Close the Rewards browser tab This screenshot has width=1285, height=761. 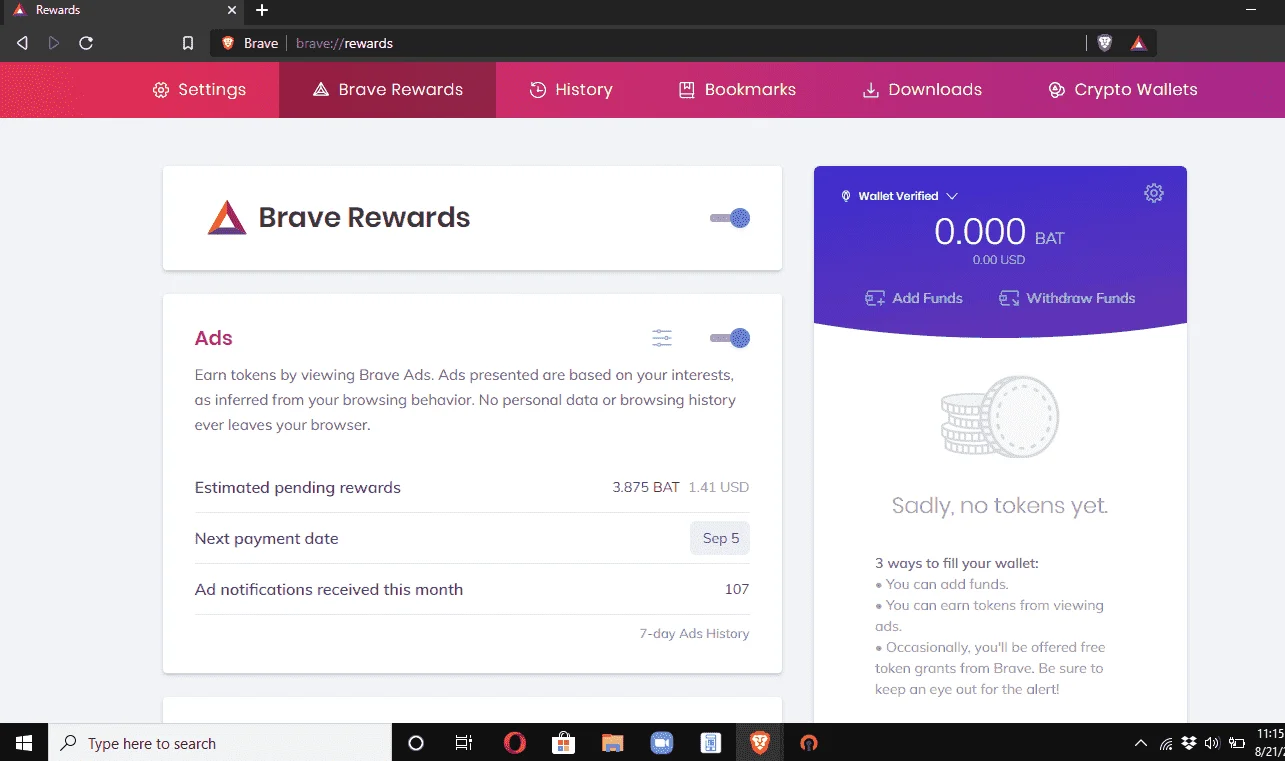coord(232,10)
